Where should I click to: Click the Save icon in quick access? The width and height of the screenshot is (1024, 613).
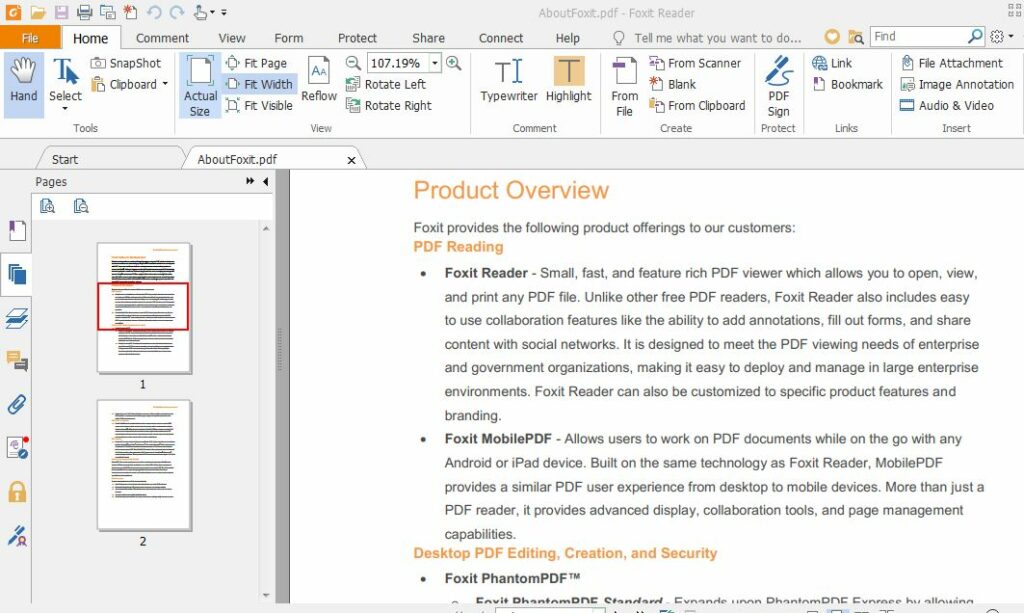pyautogui.click(x=61, y=12)
